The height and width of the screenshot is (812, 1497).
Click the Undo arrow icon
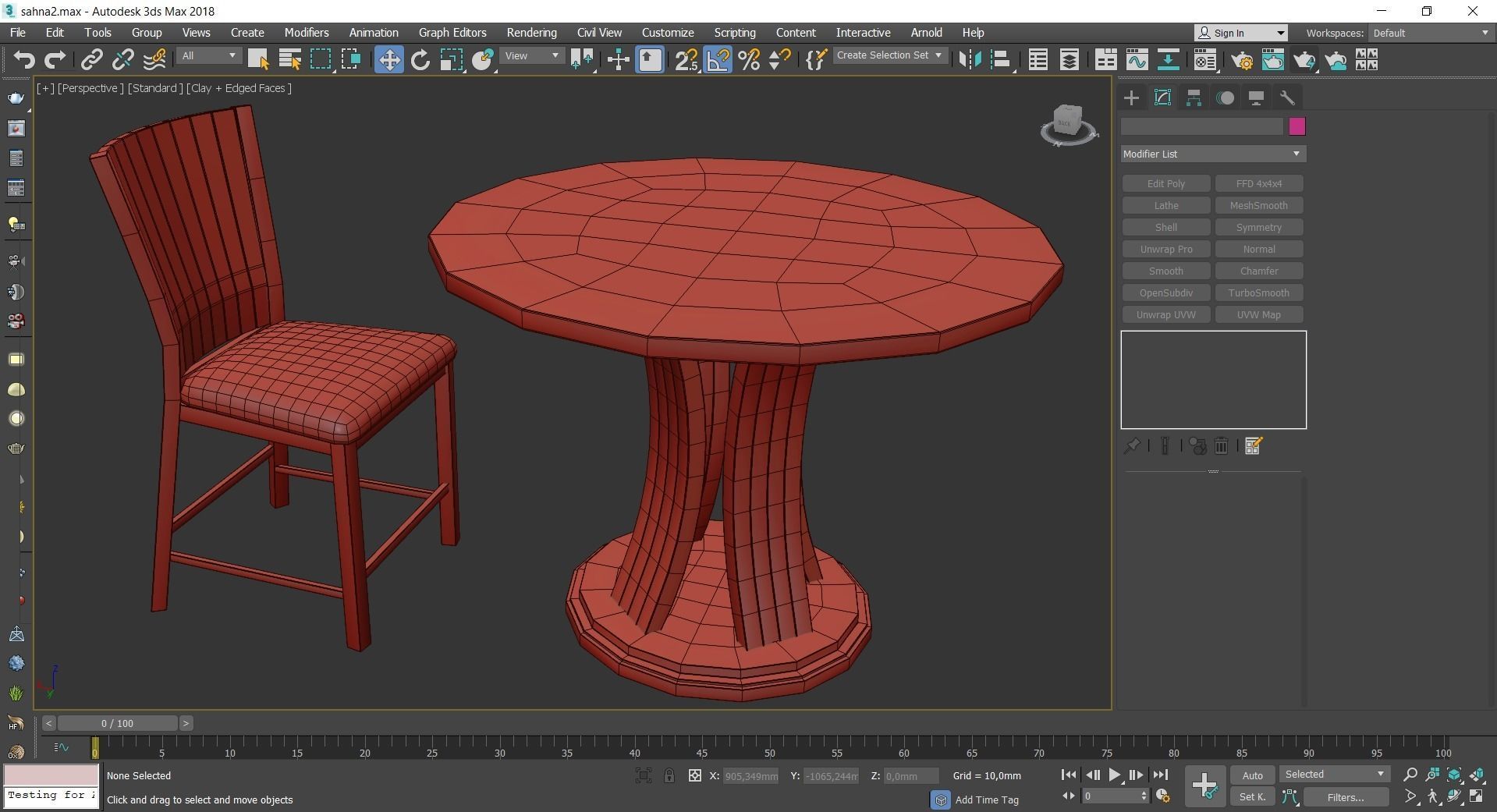[24, 60]
